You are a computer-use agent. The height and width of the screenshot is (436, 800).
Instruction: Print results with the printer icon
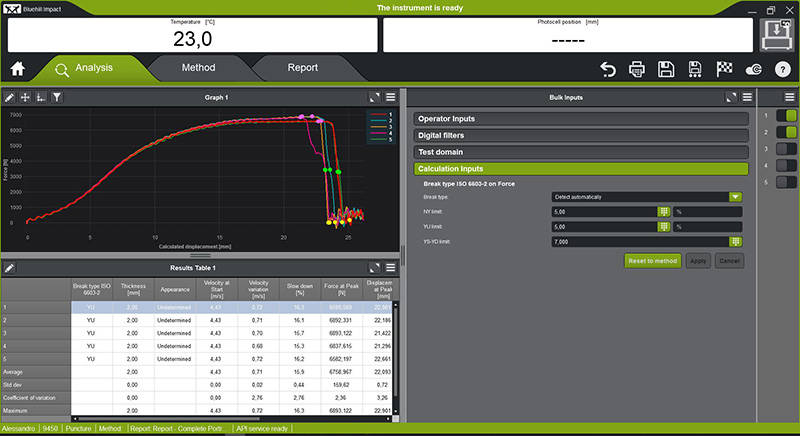(636, 69)
